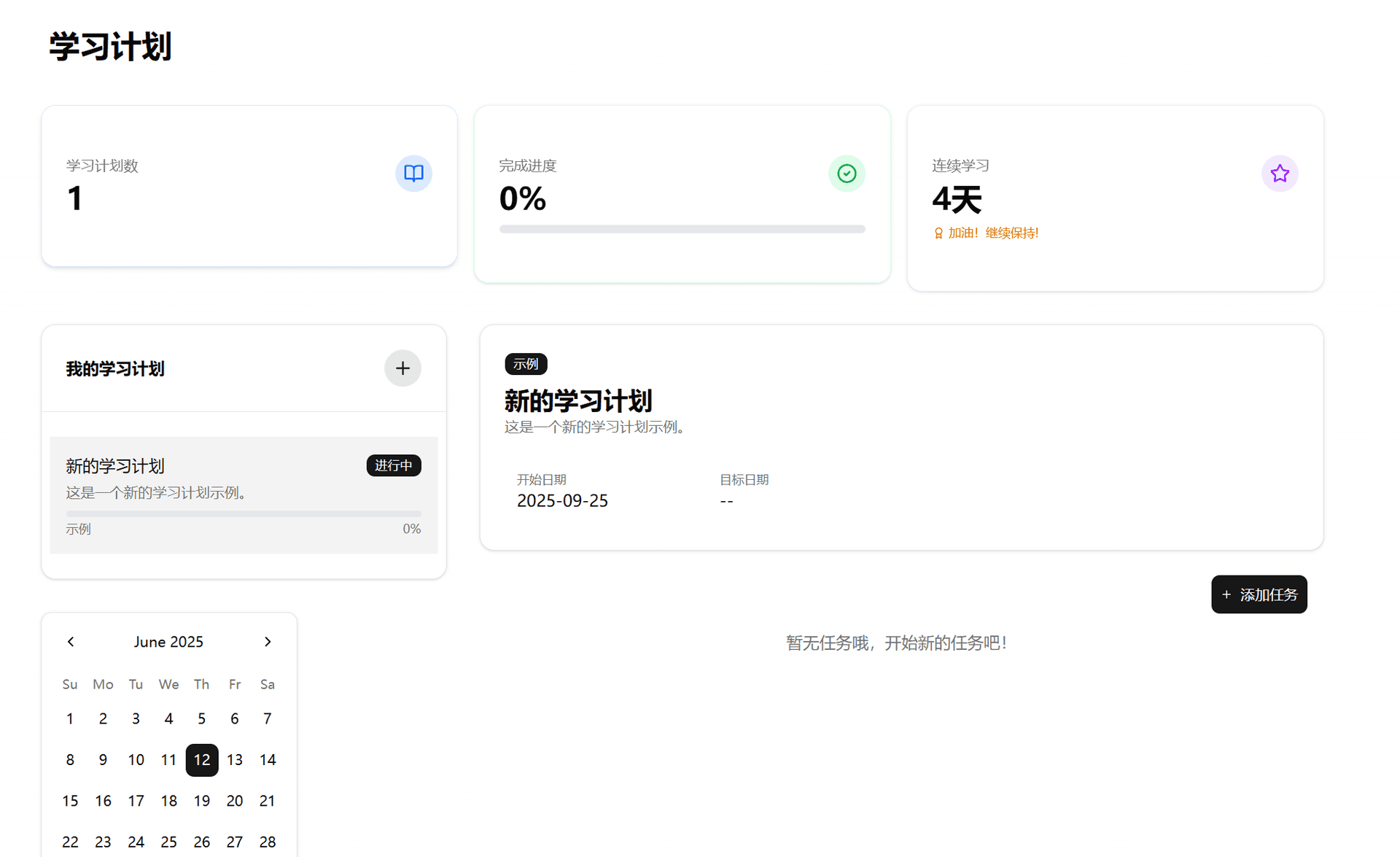
Task: Click the empty 目标日期 value
Action: coord(726,501)
